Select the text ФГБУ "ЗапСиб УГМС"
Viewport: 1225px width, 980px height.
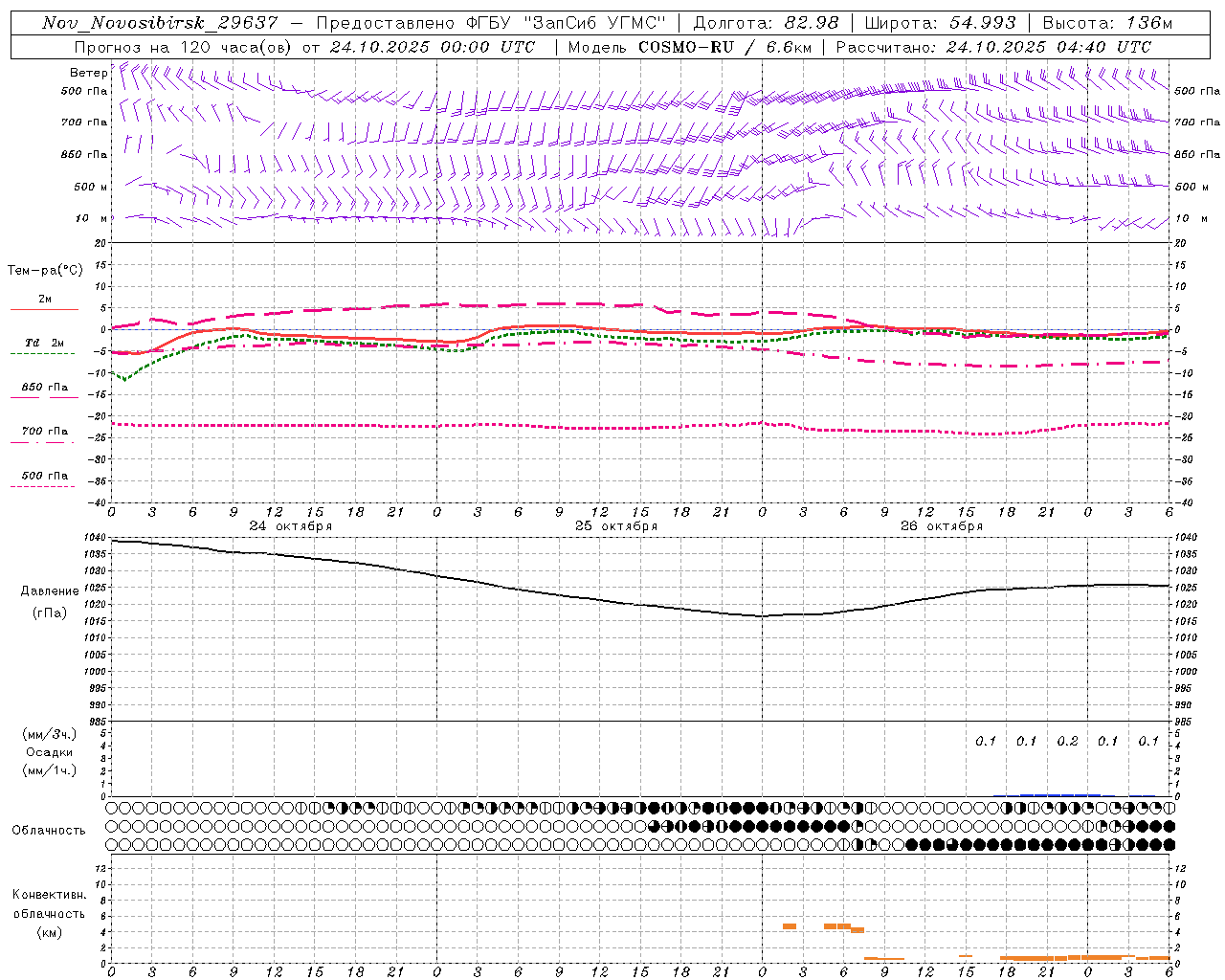point(568,23)
